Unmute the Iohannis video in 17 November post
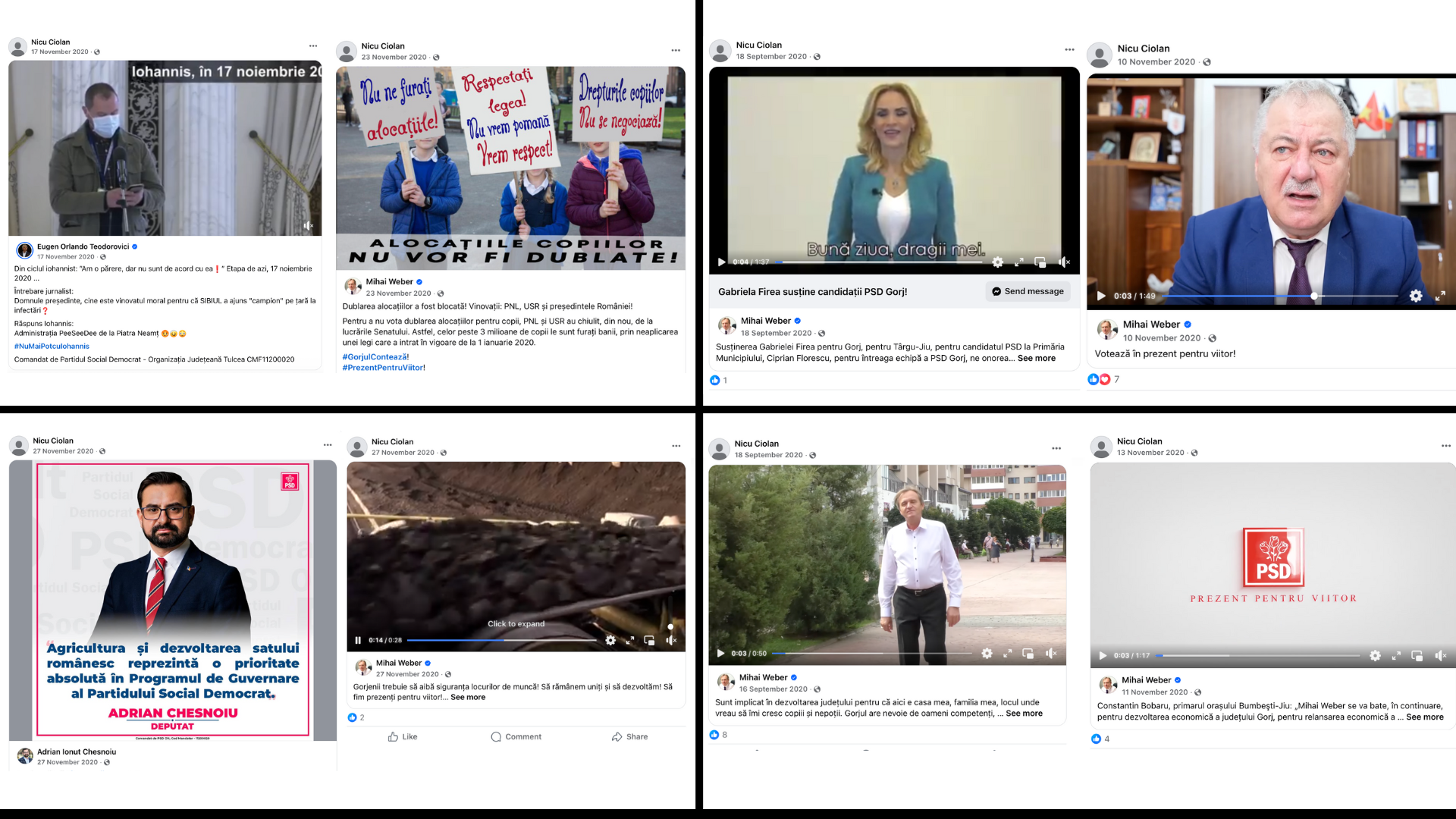The width and height of the screenshot is (1456, 819). (x=309, y=226)
